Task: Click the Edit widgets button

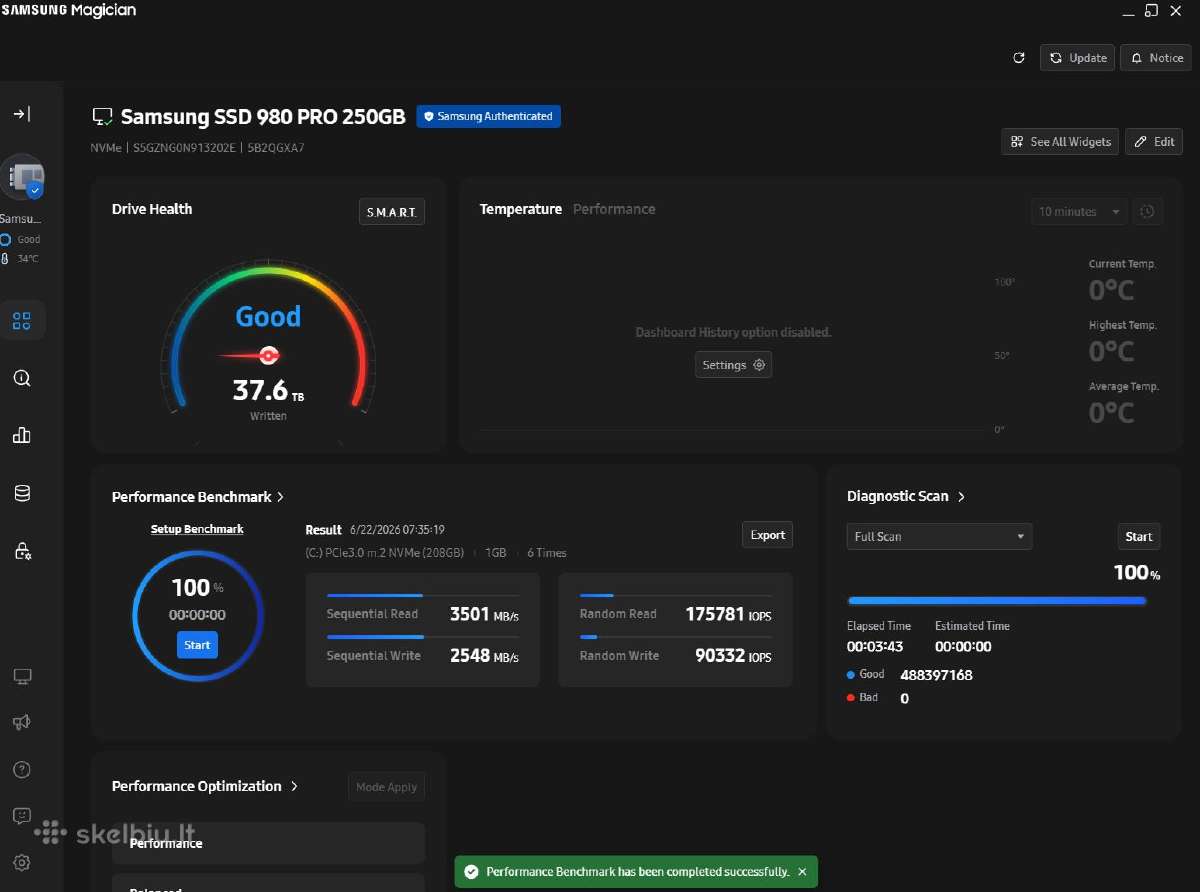Action: click(x=1154, y=142)
